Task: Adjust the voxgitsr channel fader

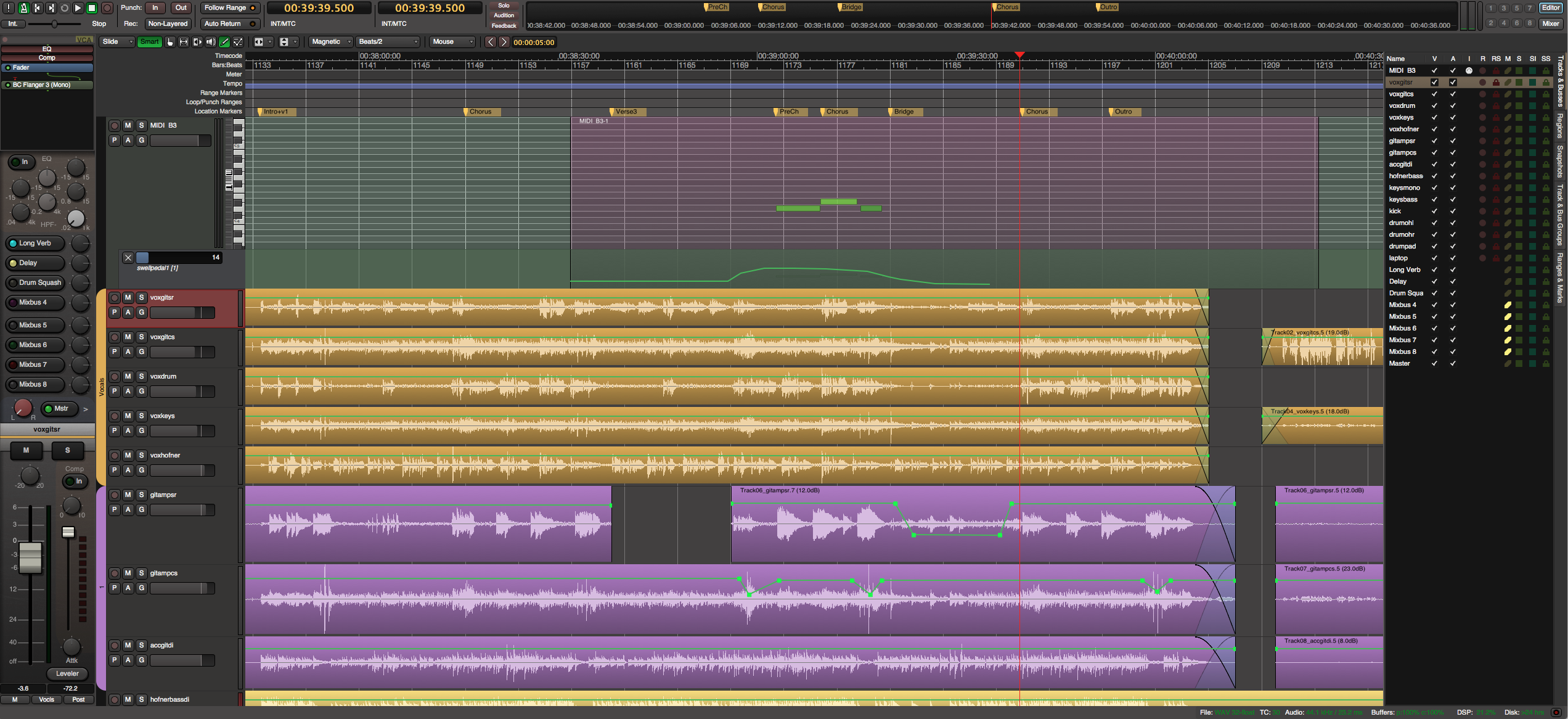Action: 30,558
